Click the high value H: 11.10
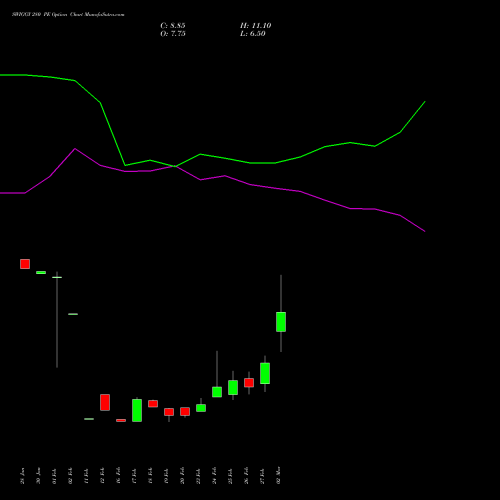Image resolution: width=500 pixels, height=500 pixels. 255,26
